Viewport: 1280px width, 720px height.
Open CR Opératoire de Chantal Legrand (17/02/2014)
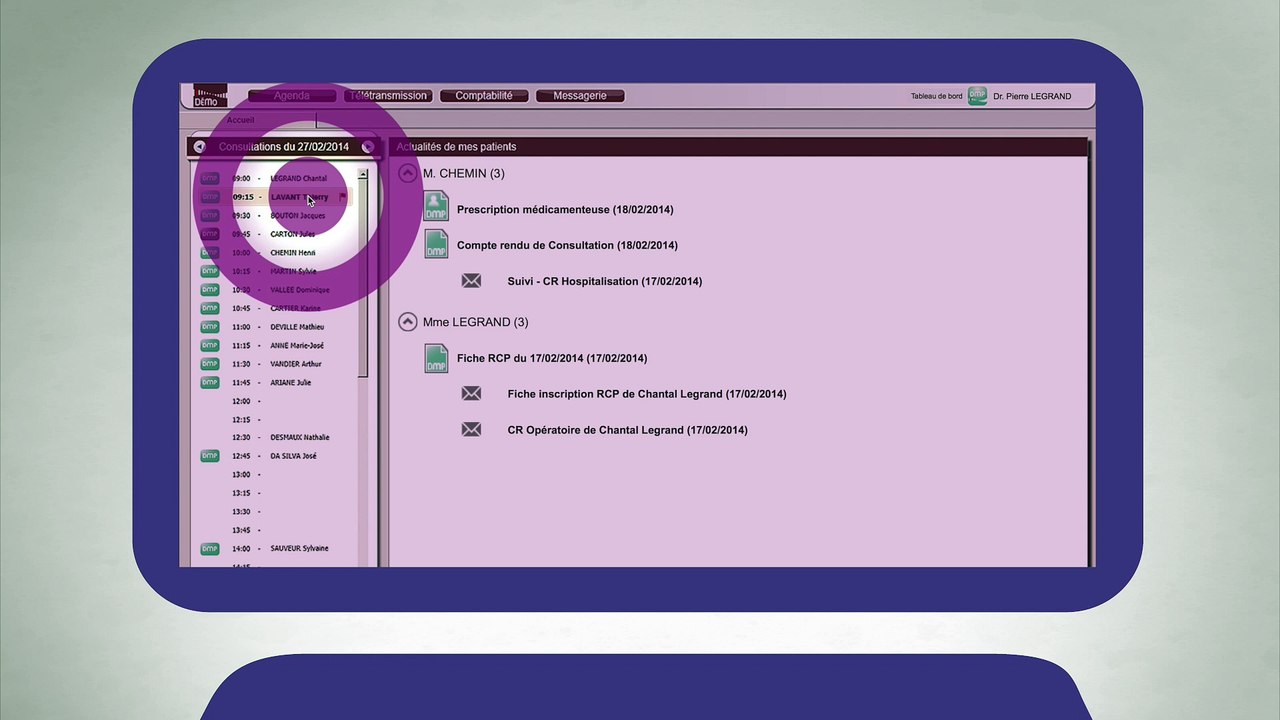(628, 430)
